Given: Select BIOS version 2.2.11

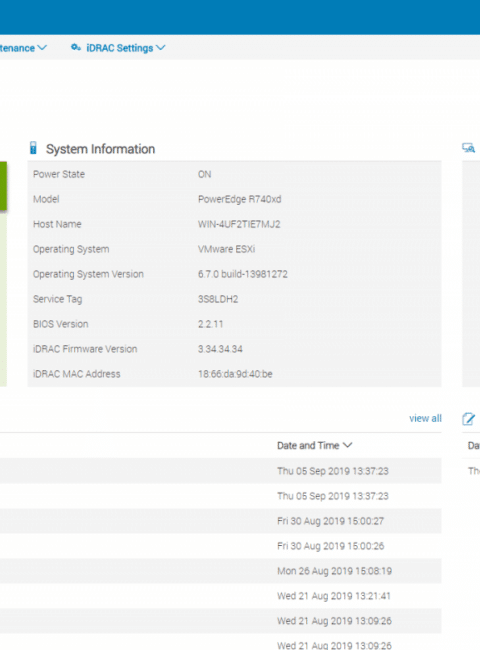Looking at the screenshot, I should tap(211, 324).
